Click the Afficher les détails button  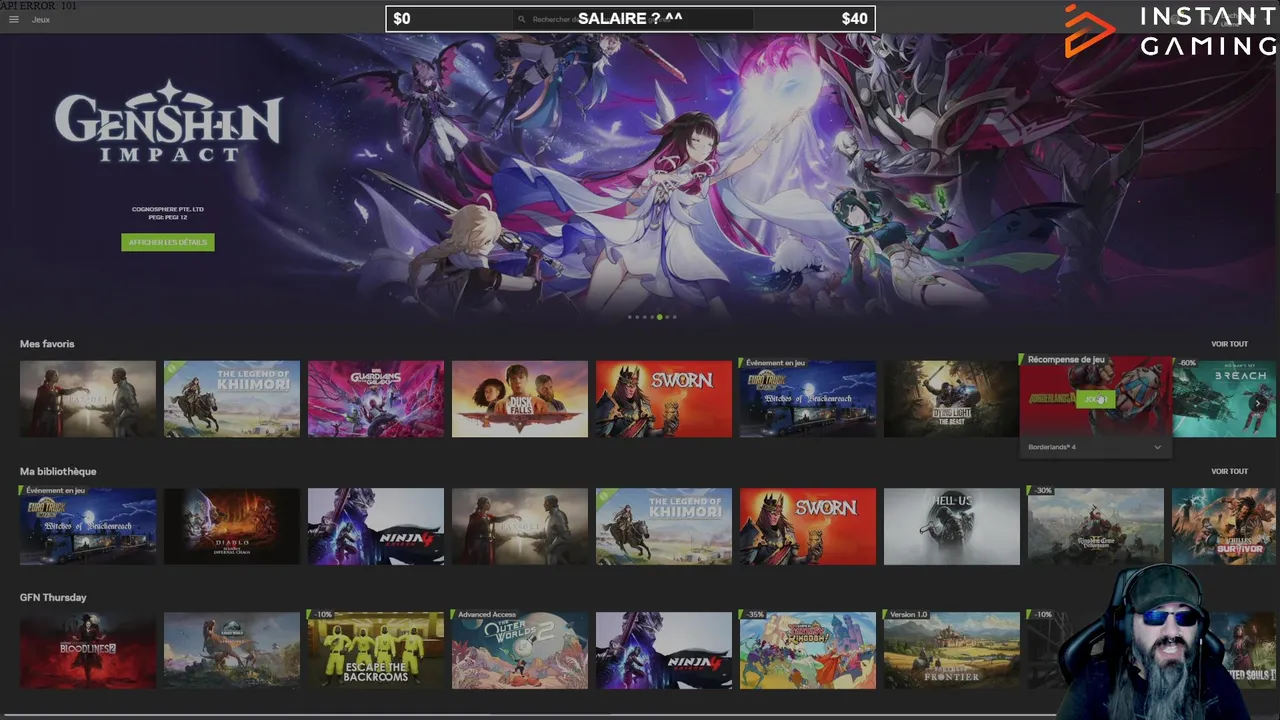tap(168, 242)
